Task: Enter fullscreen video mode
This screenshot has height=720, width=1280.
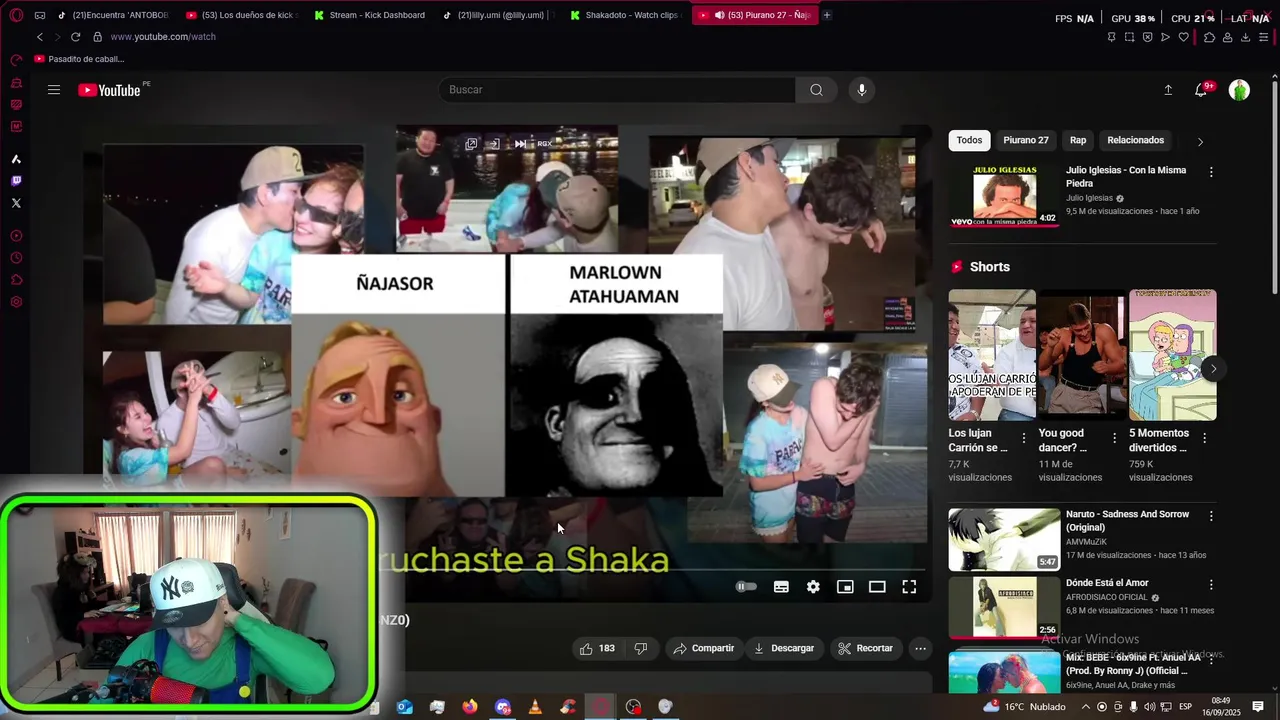Action: coord(909,587)
